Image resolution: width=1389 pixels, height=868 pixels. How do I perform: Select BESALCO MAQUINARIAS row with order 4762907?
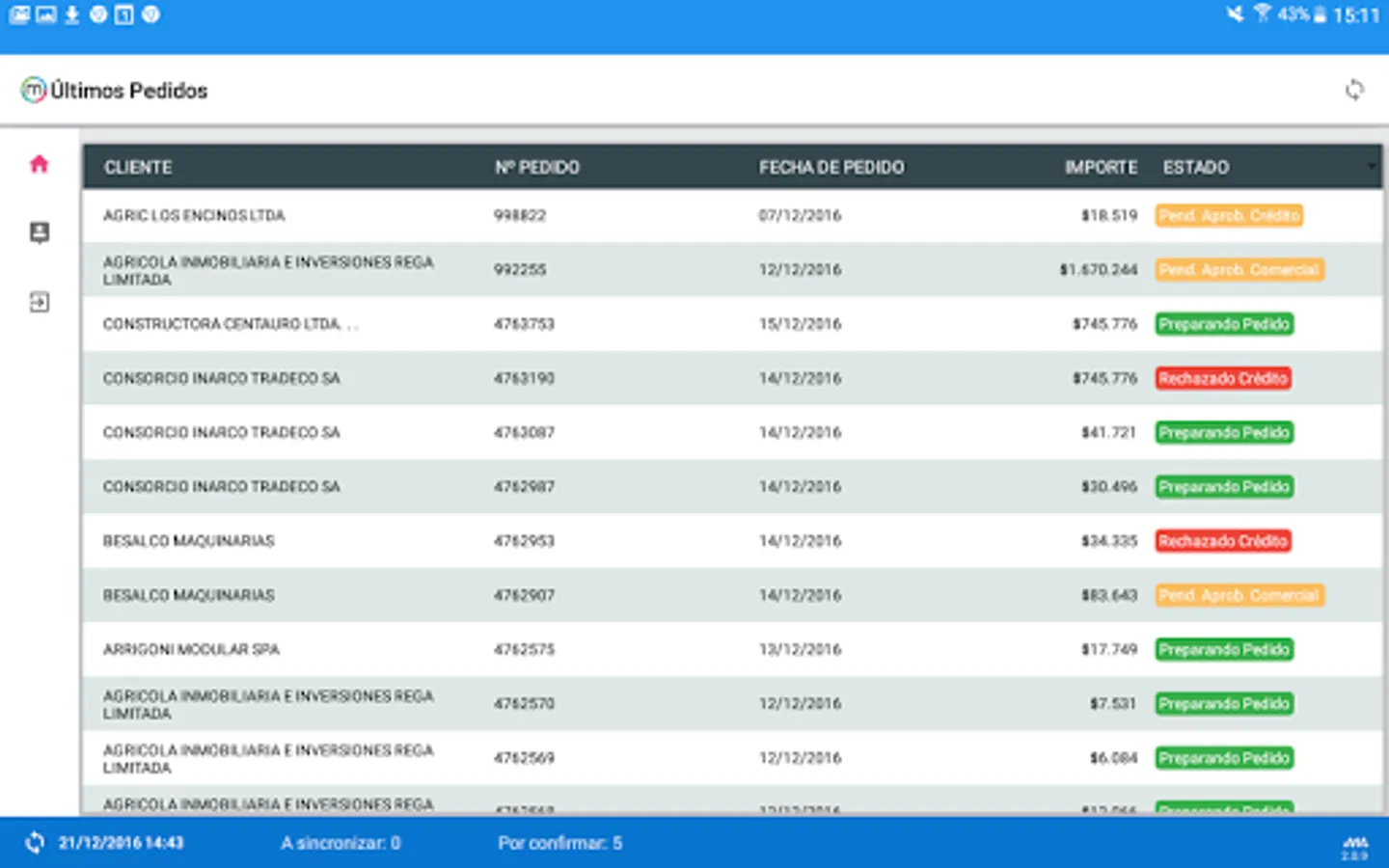coord(732,595)
